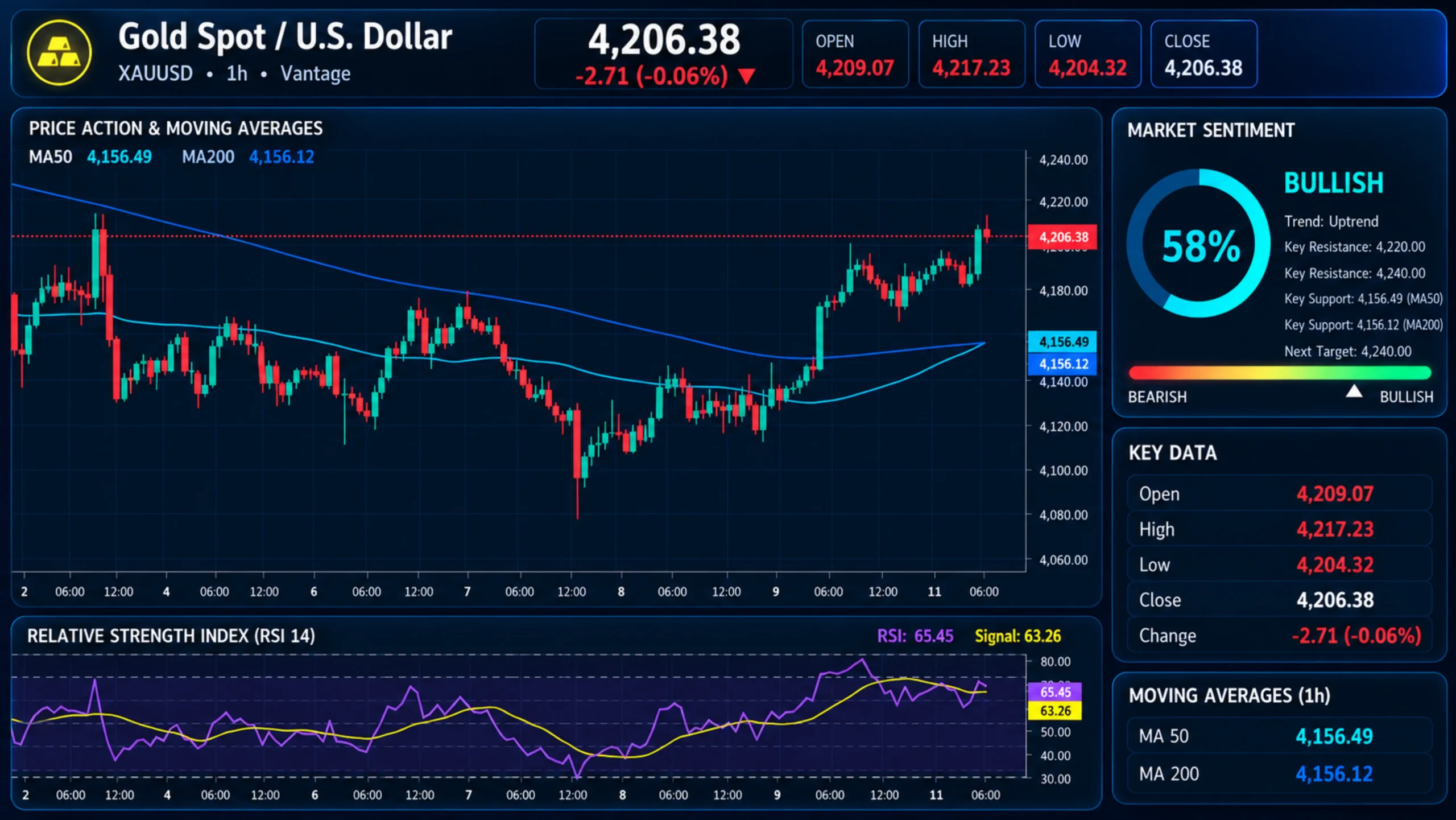Click day 9 on the RSI time axis
The image size is (1456, 820).
pyautogui.click(x=777, y=795)
